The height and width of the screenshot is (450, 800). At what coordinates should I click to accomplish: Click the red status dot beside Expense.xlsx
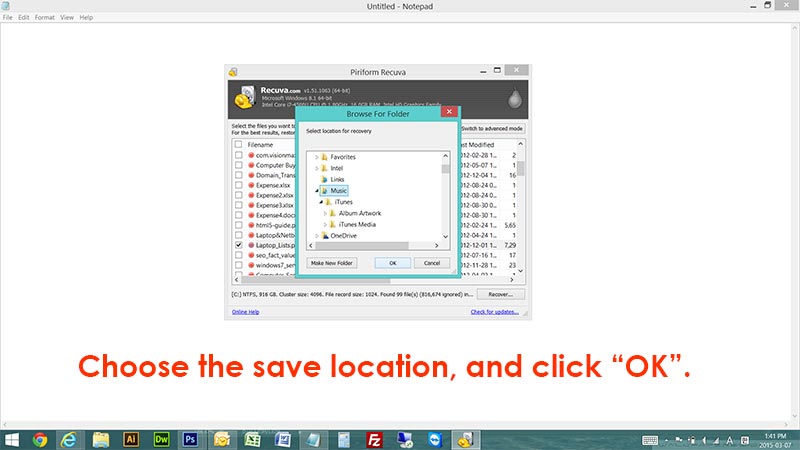pyautogui.click(x=251, y=185)
